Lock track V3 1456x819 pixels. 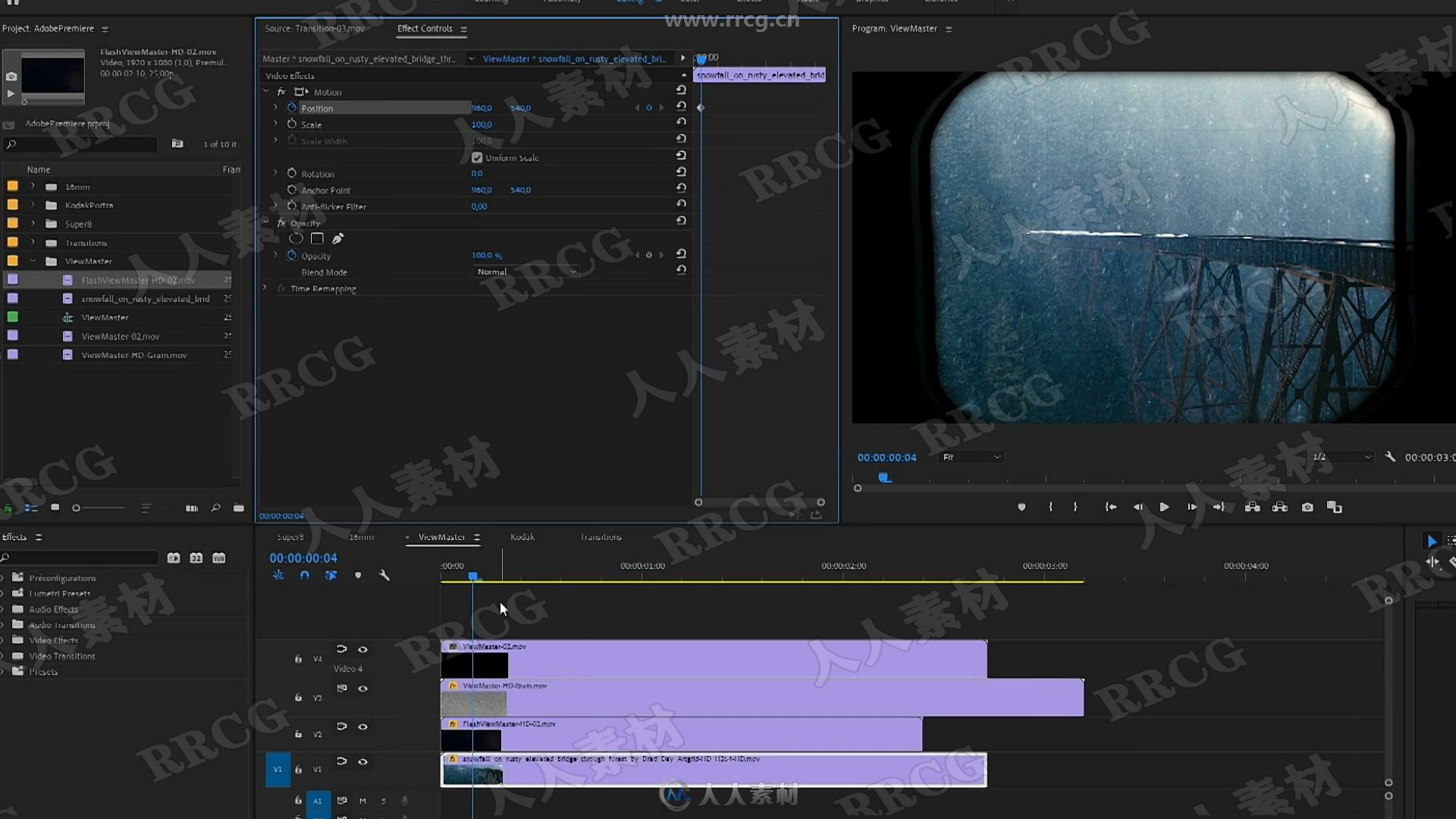pyautogui.click(x=298, y=697)
